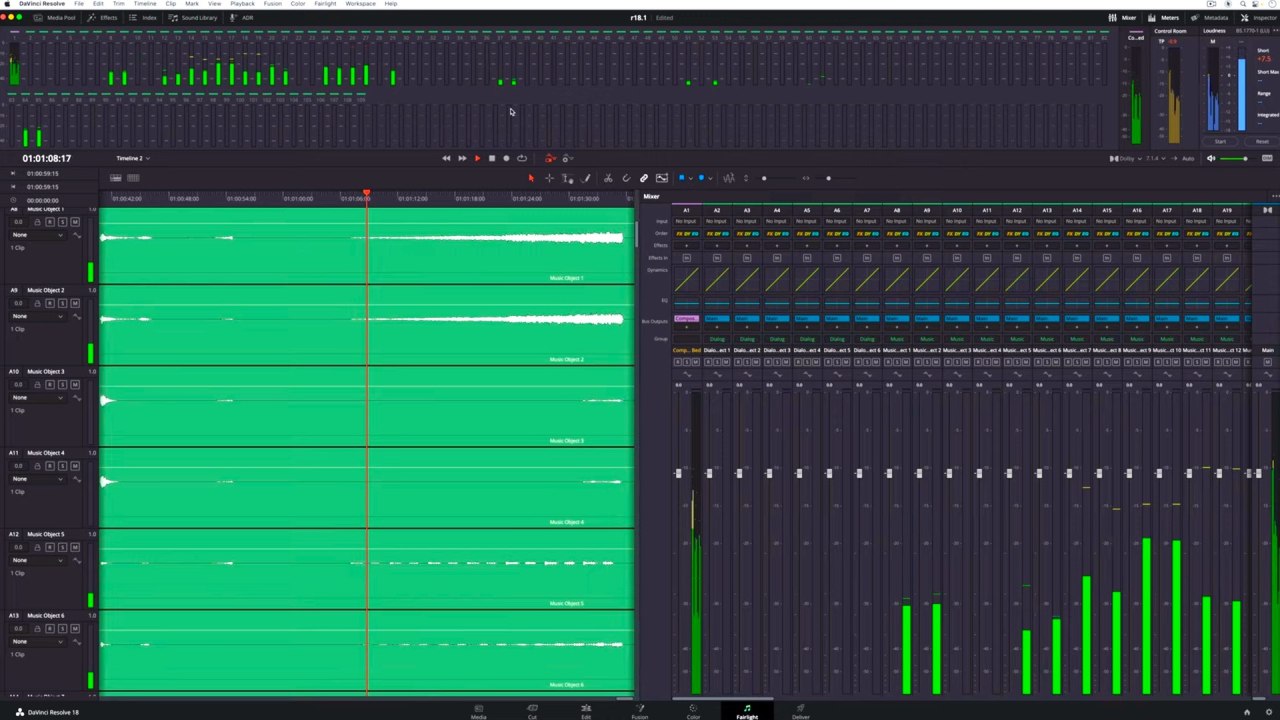This screenshot has width=1280, height=720.
Task: Click the rewind transport button
Action: point(446,158)
